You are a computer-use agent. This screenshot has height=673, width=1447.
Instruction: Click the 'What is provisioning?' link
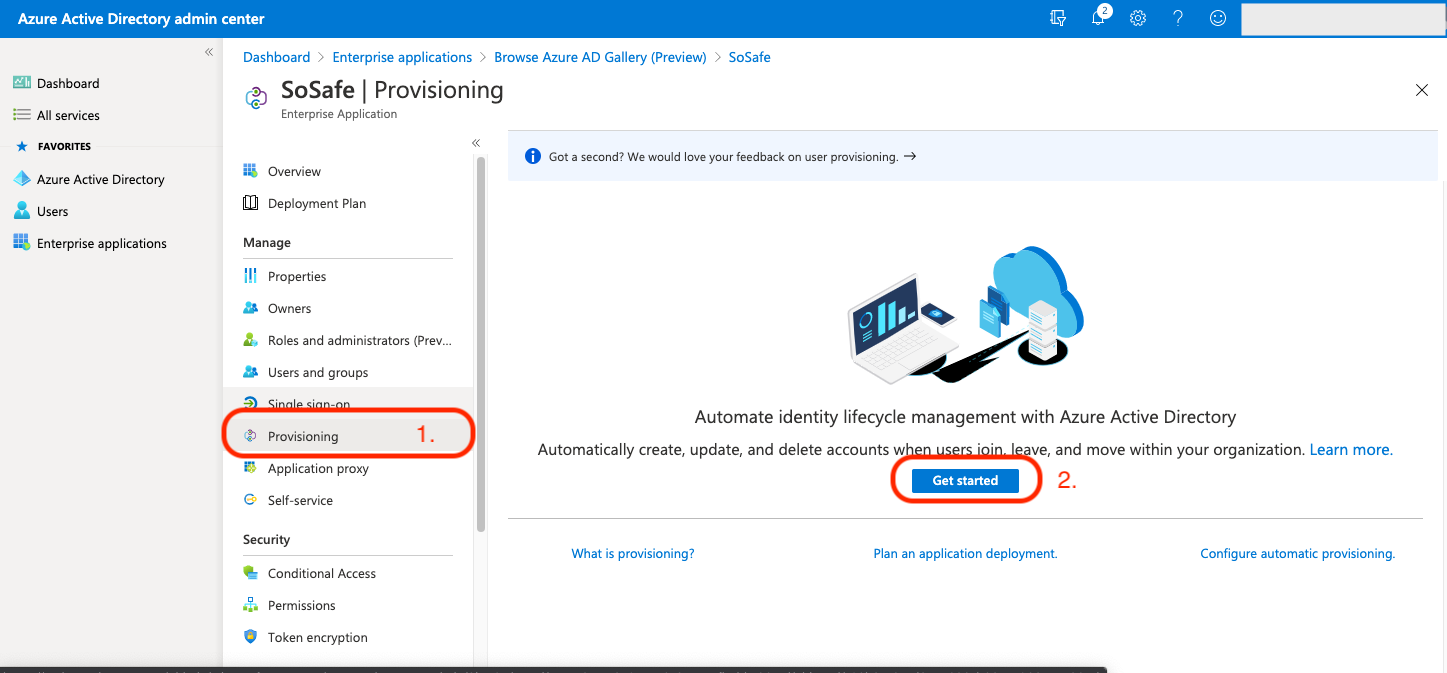[632, 553]
